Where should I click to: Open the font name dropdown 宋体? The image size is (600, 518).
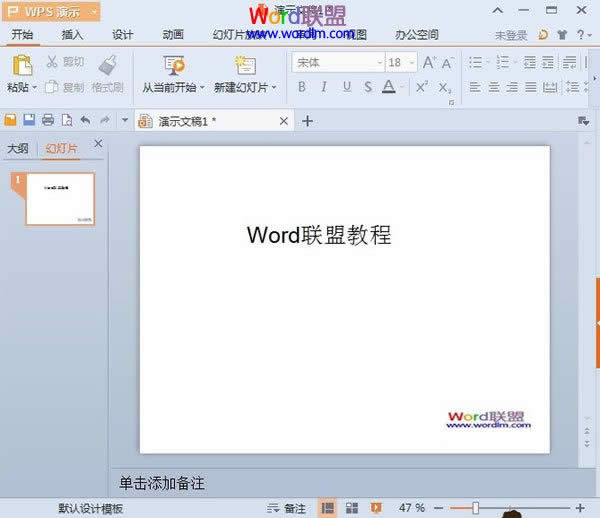click(378, 62)
